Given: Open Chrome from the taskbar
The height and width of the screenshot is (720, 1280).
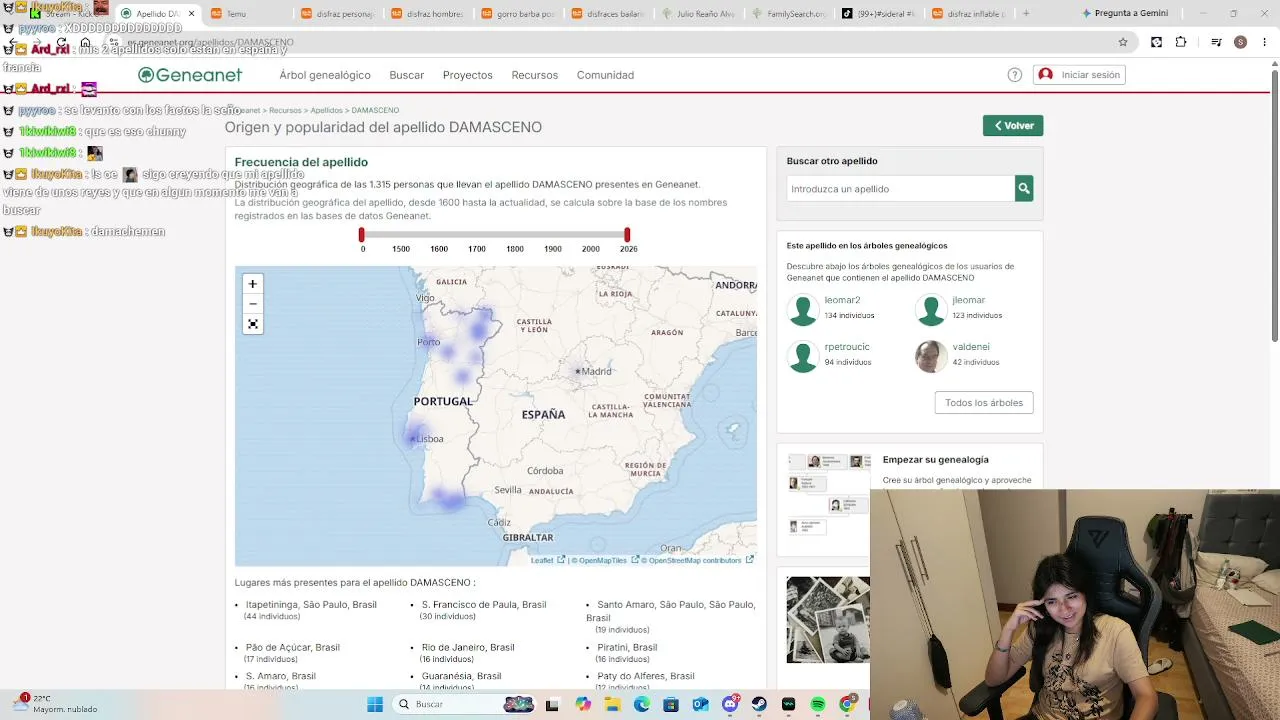Looking at the screenshot, I should [x=847, y=705].
